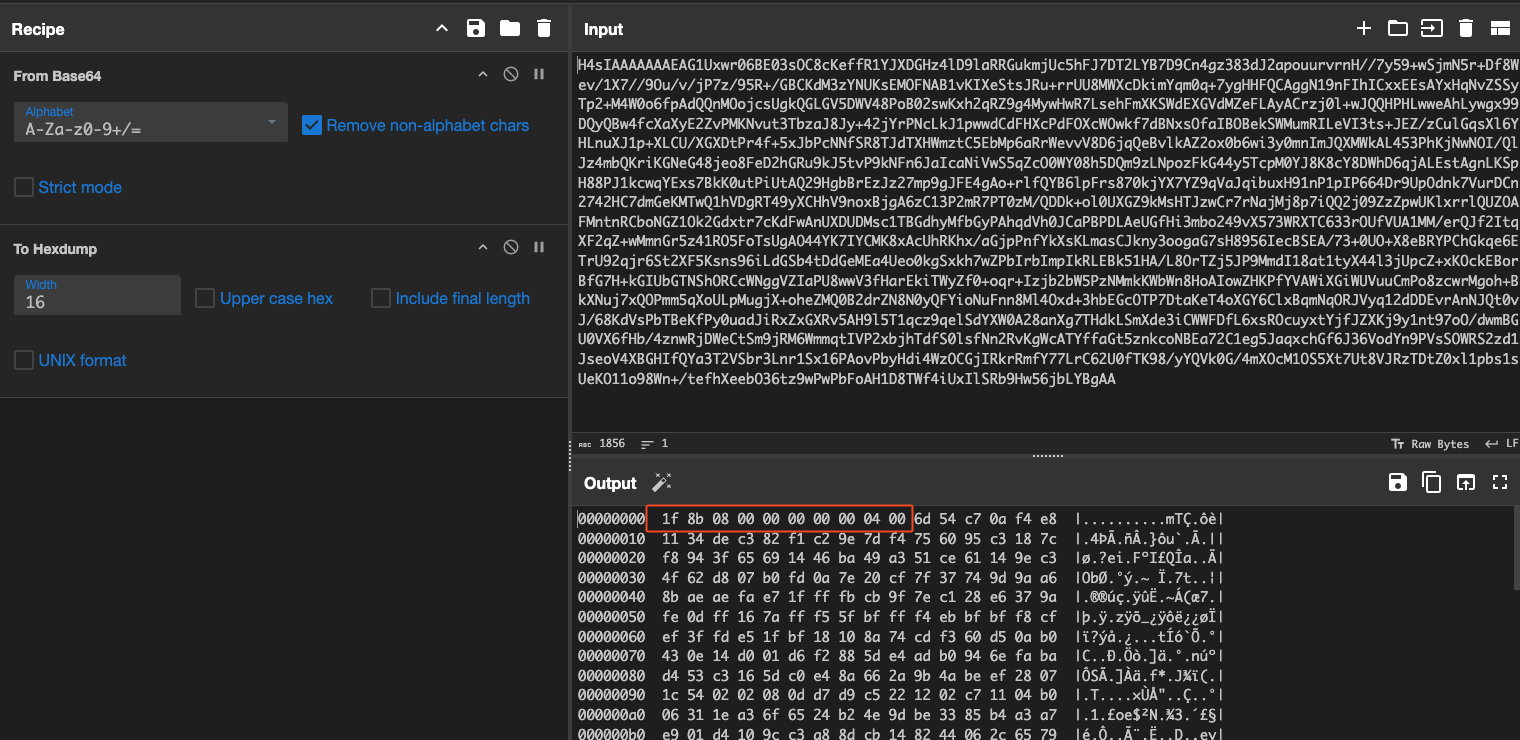Click the input line count indicator
1520x740 pixels.
(655, 443)
